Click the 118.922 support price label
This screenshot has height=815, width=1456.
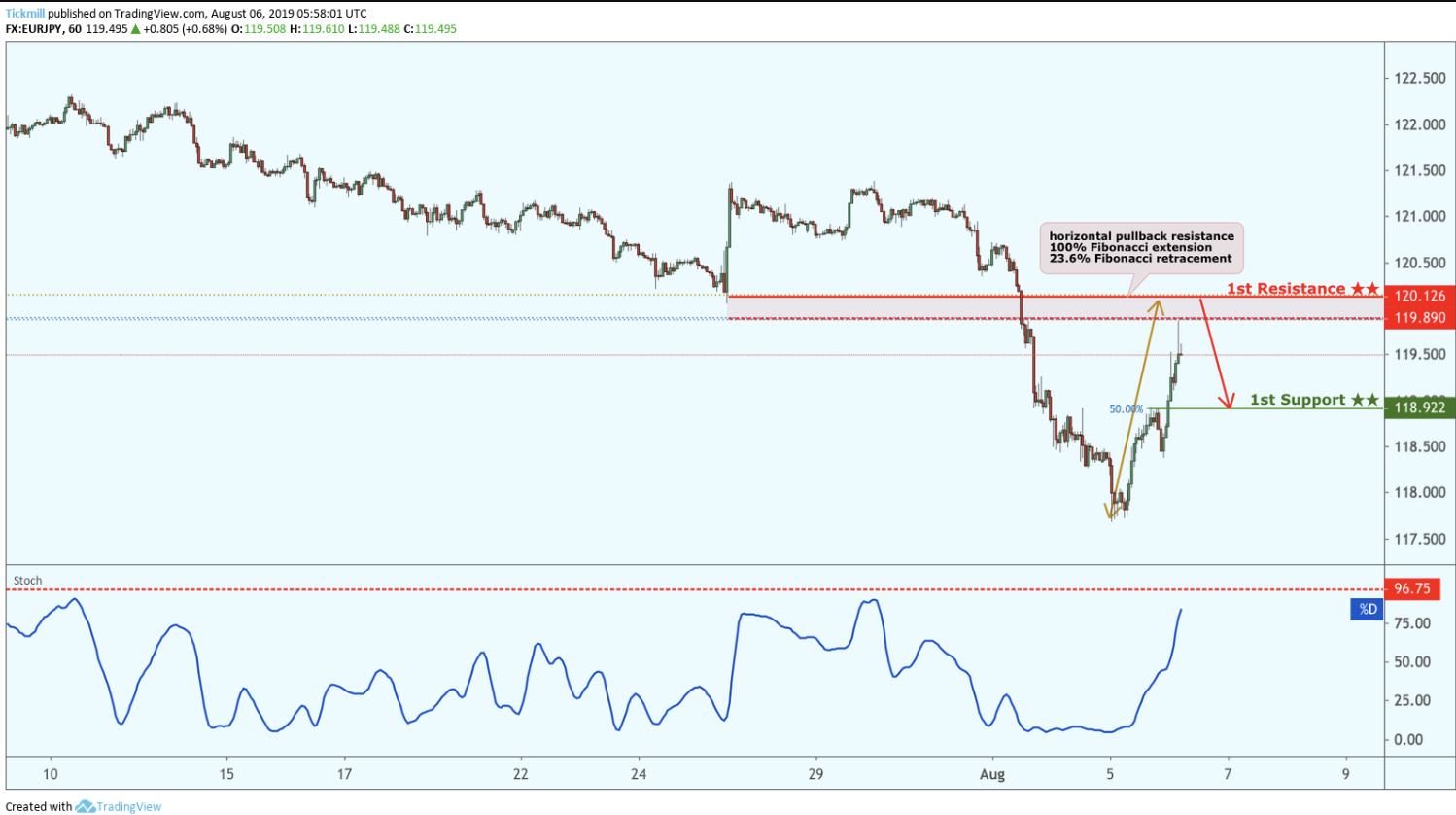[x=1419, y=407]
